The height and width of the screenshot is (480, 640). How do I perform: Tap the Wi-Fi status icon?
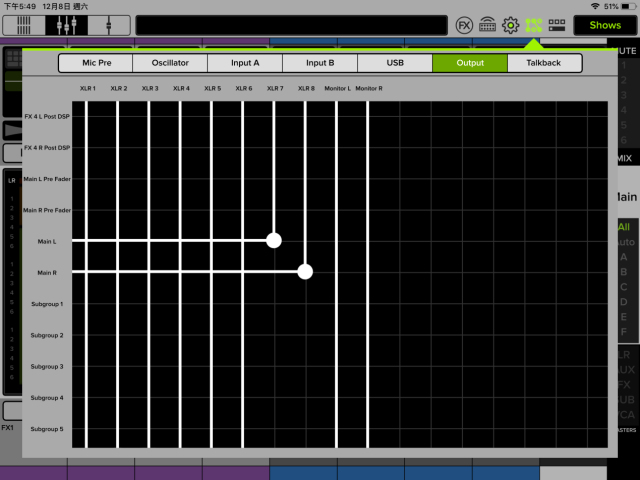[x=568, y=6]
